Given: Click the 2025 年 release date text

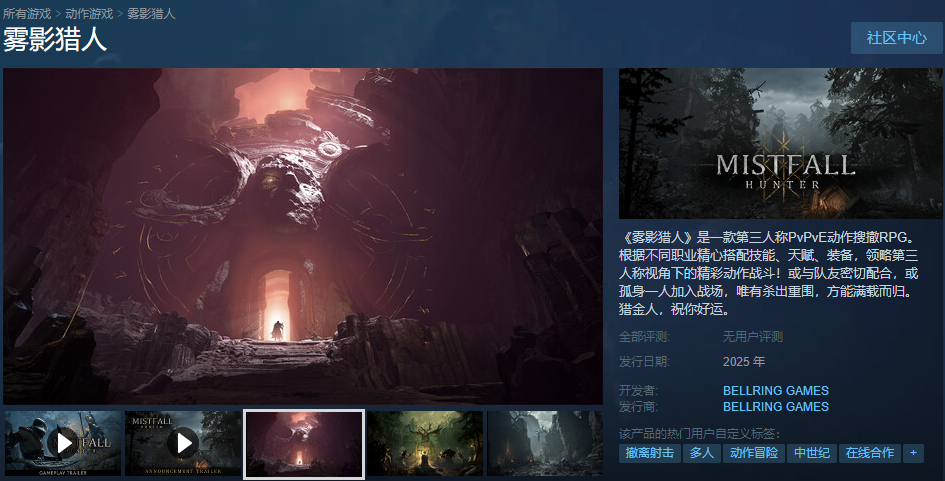Looking at the screenshot, I should 744,362.
